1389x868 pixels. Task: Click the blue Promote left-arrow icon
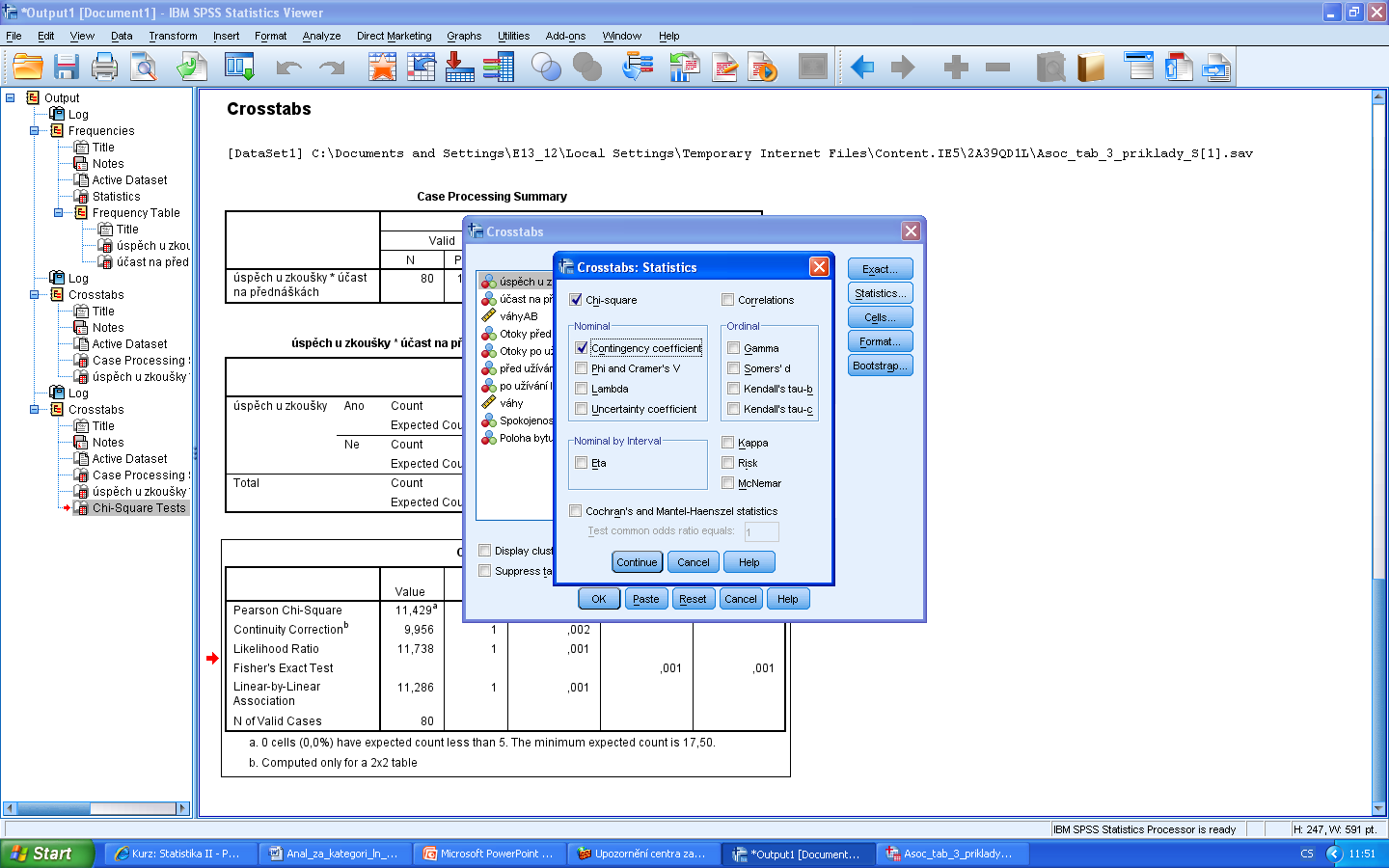point(862,67)
